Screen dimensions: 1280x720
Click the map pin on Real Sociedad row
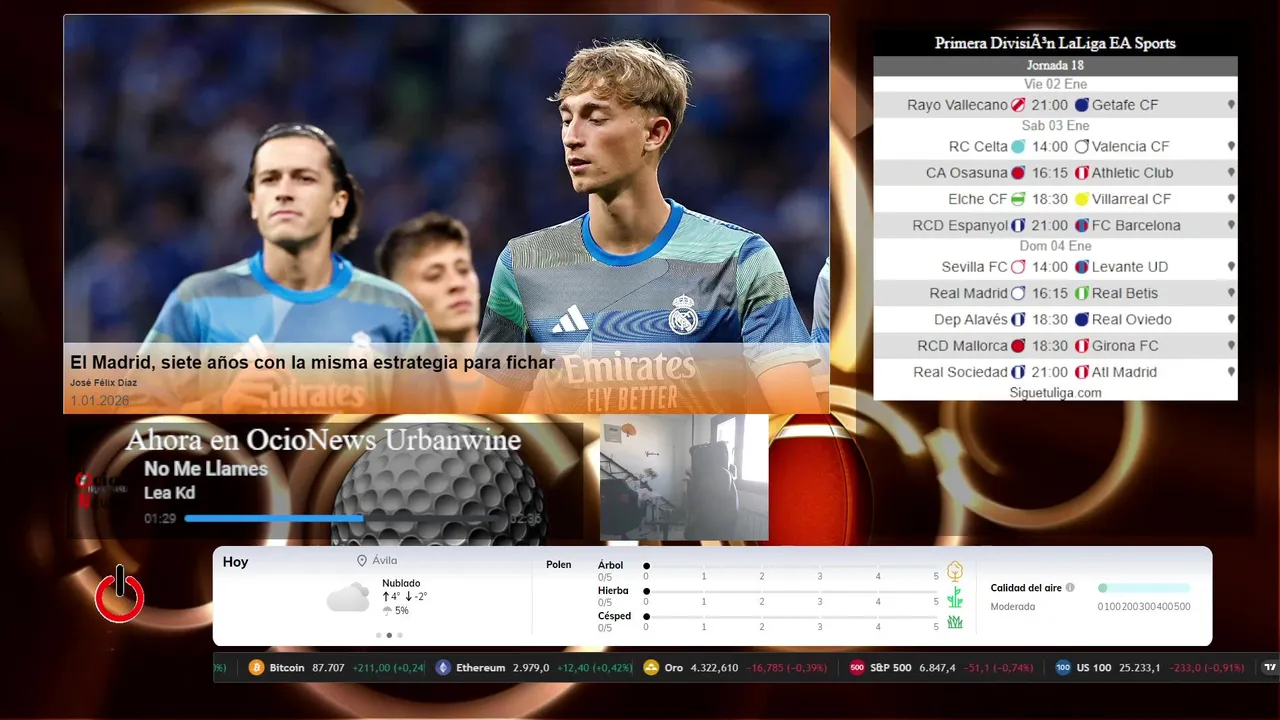click(x=1231, y=372)
